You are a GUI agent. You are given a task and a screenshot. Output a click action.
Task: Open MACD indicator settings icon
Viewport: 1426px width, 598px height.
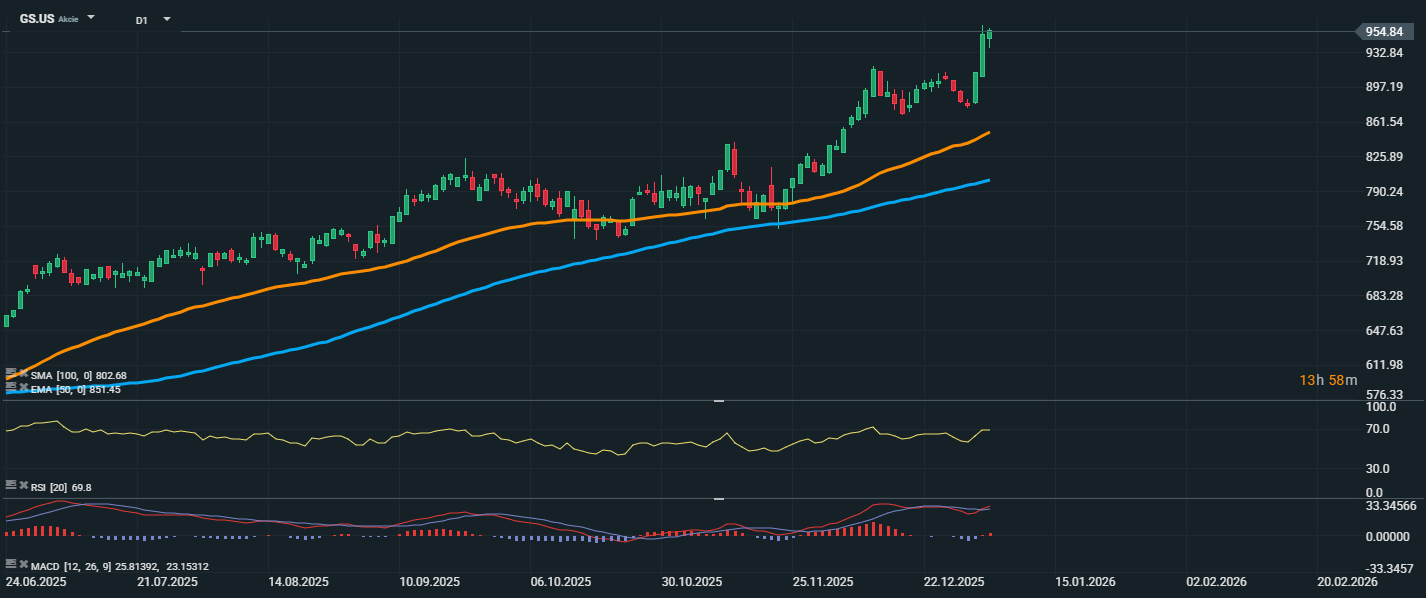pos(11,565)
